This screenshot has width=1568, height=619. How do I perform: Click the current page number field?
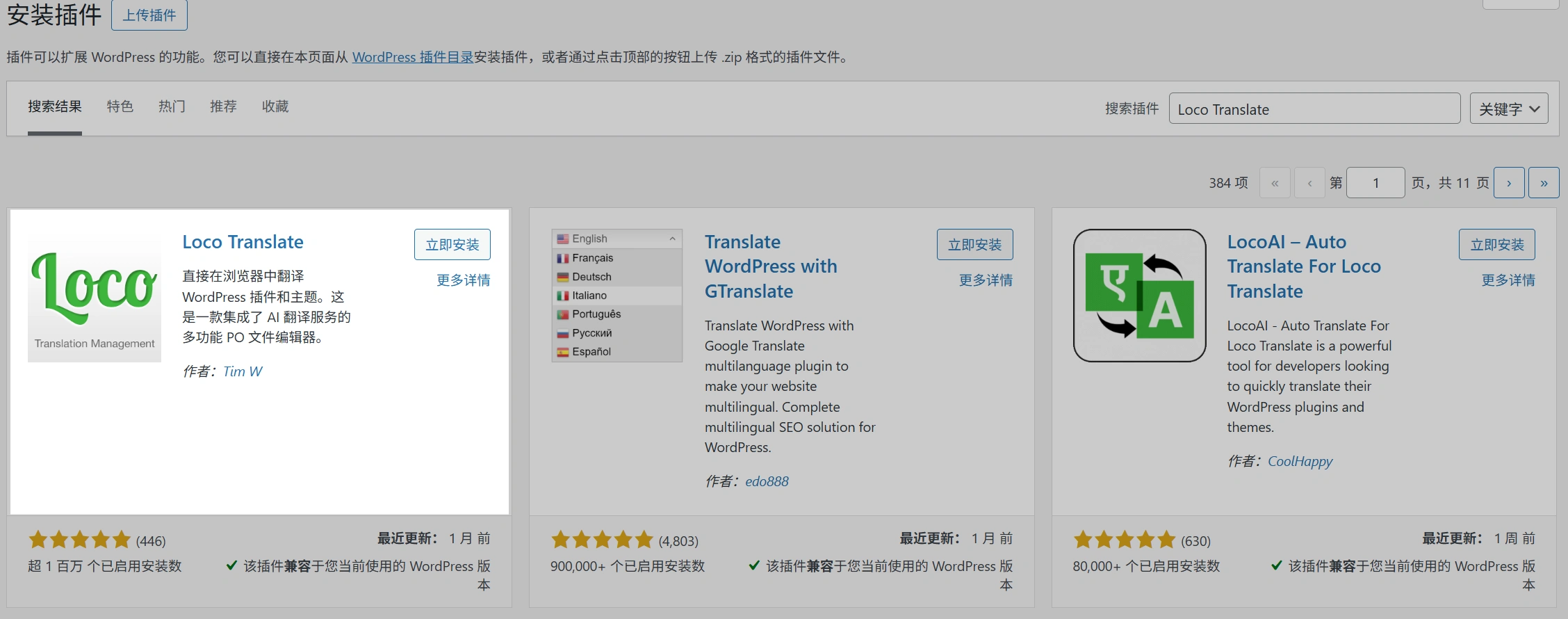[x=1375, y=183]
